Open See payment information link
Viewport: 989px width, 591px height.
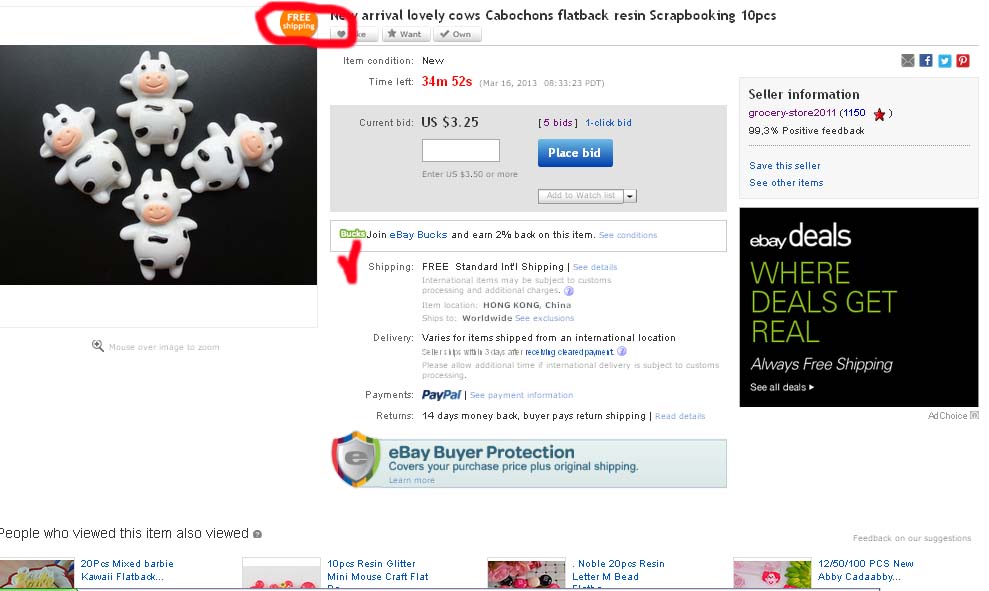click(522, 395)
